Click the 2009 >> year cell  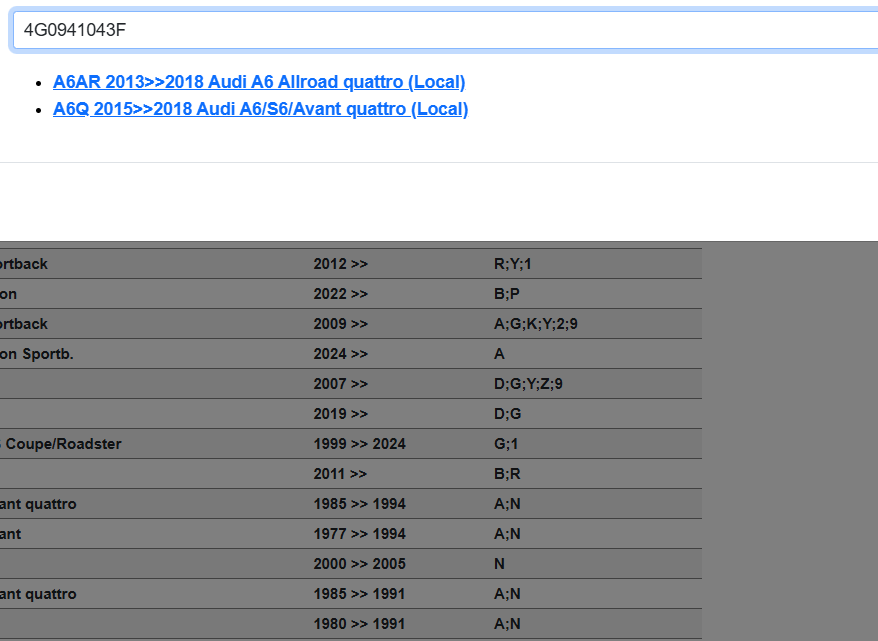pyautogui.click(x=341, y=324)
